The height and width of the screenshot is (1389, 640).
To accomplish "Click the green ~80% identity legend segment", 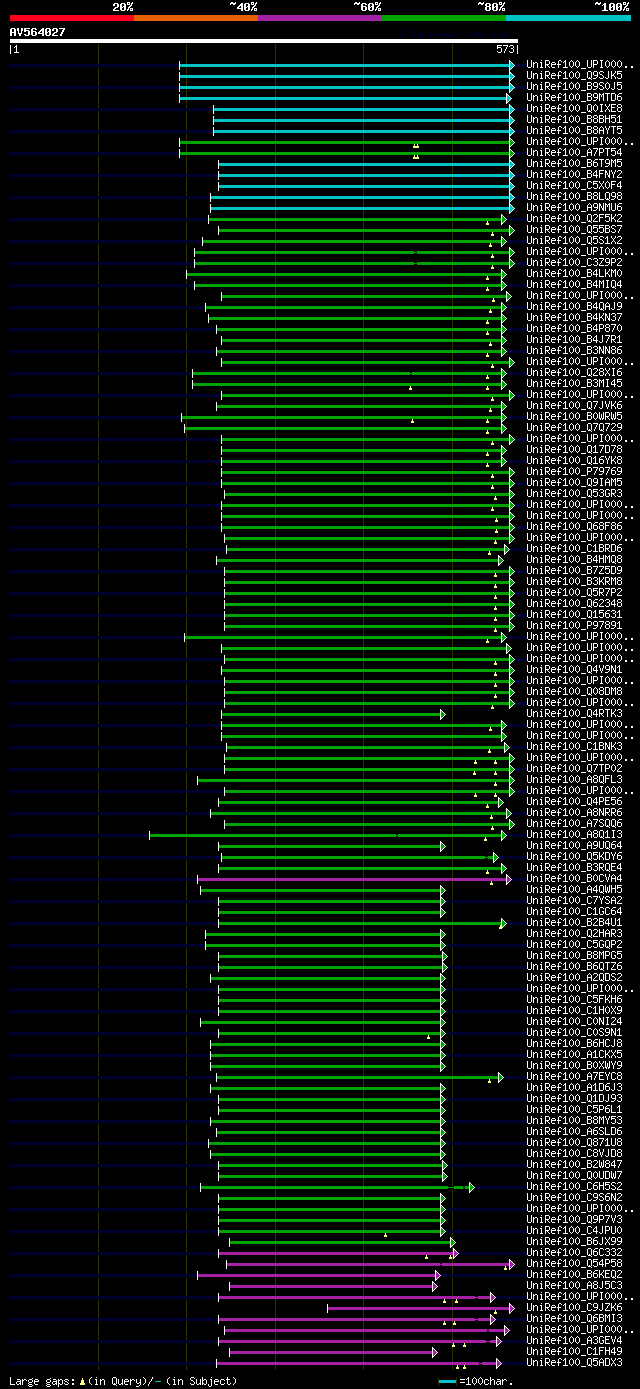I will pyautogui.click(x=444, y=18).
